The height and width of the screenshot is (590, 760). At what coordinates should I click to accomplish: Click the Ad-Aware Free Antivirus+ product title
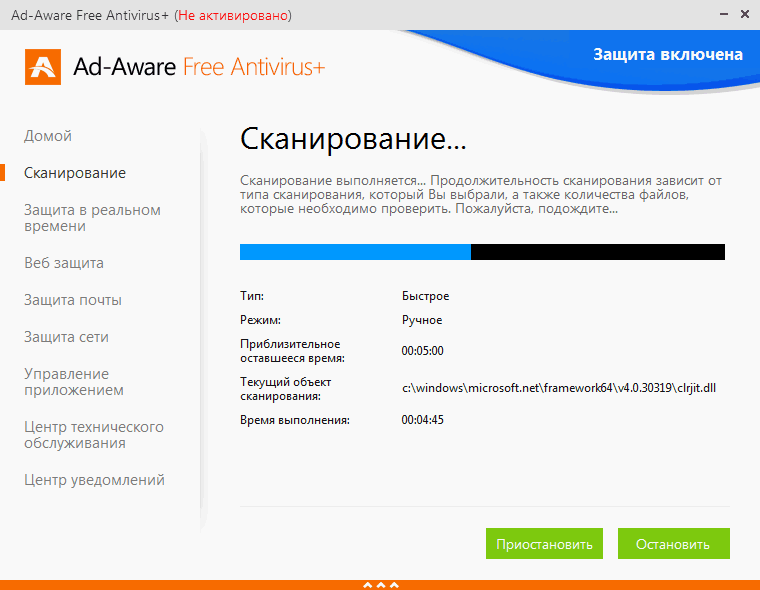(199, 67)
